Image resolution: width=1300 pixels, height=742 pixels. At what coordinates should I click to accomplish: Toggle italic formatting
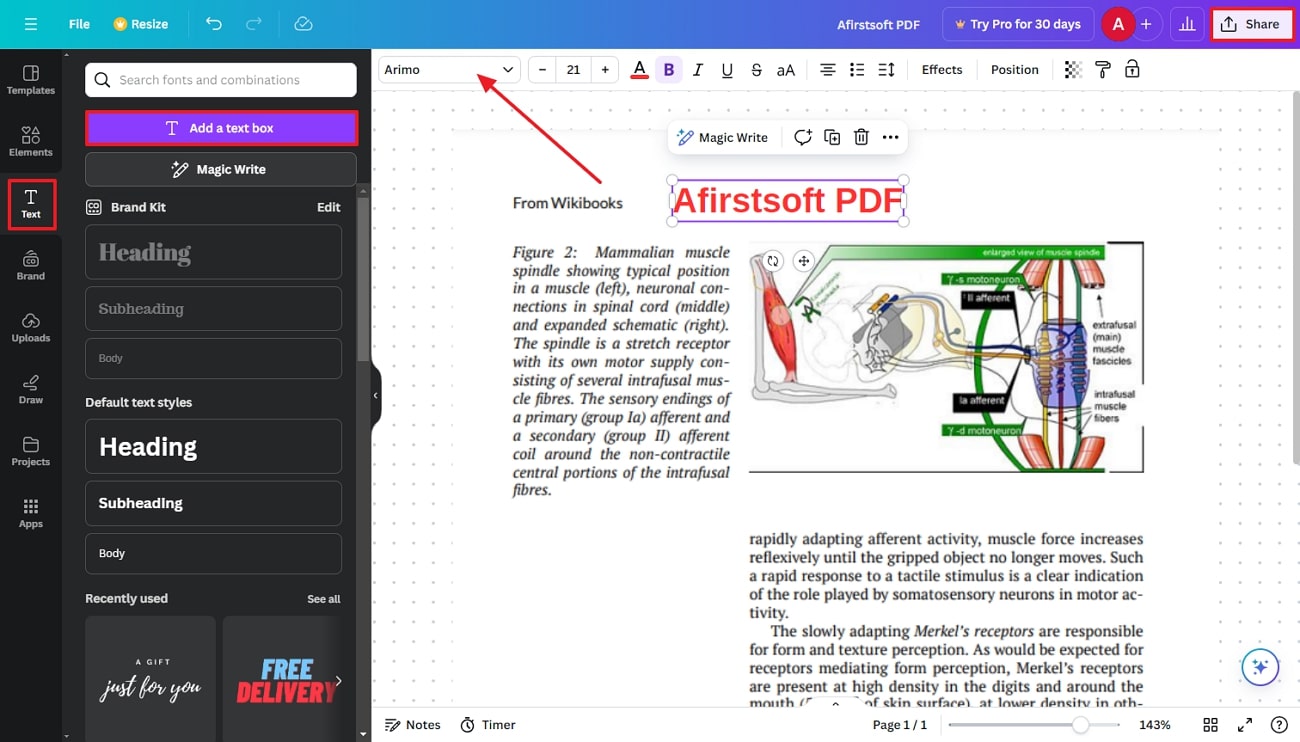(698, 69)
